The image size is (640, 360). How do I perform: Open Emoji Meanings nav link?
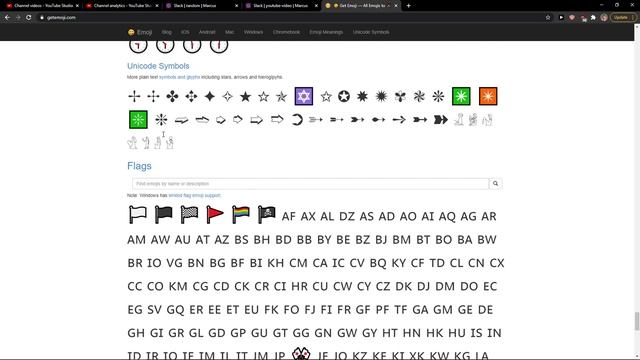(326, 32)
